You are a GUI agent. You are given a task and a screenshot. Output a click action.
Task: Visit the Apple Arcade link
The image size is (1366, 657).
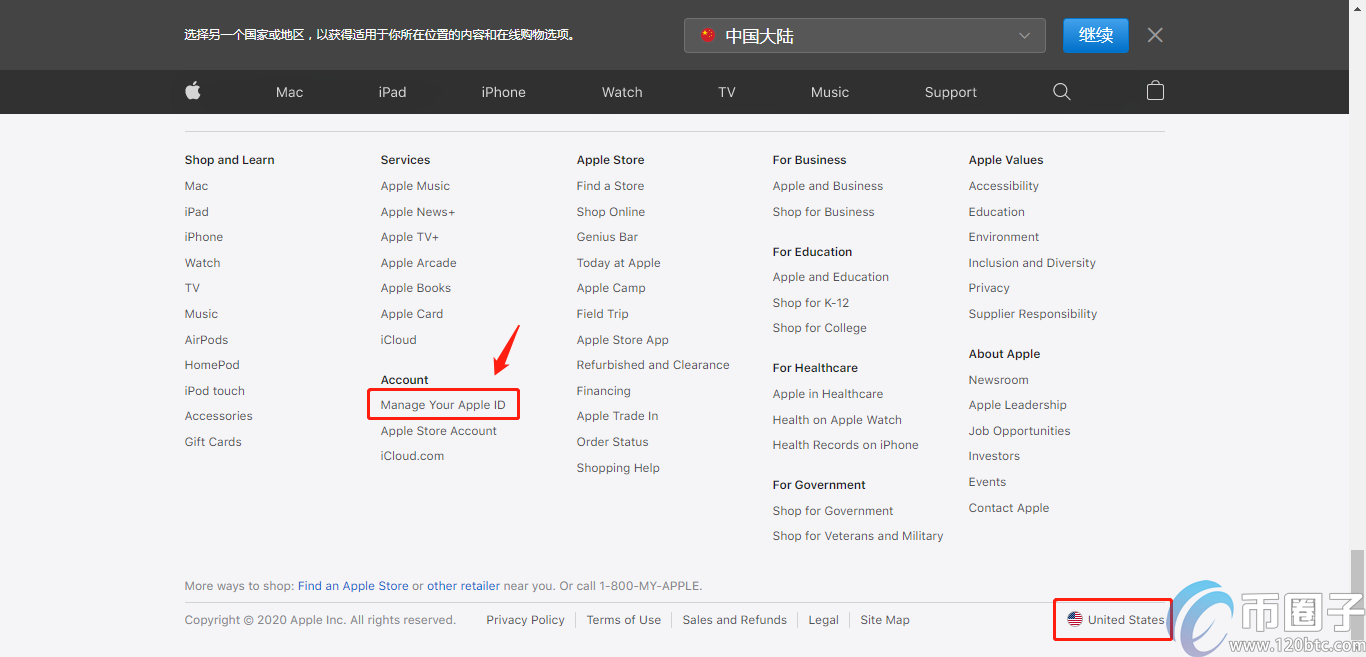point(419,263)
